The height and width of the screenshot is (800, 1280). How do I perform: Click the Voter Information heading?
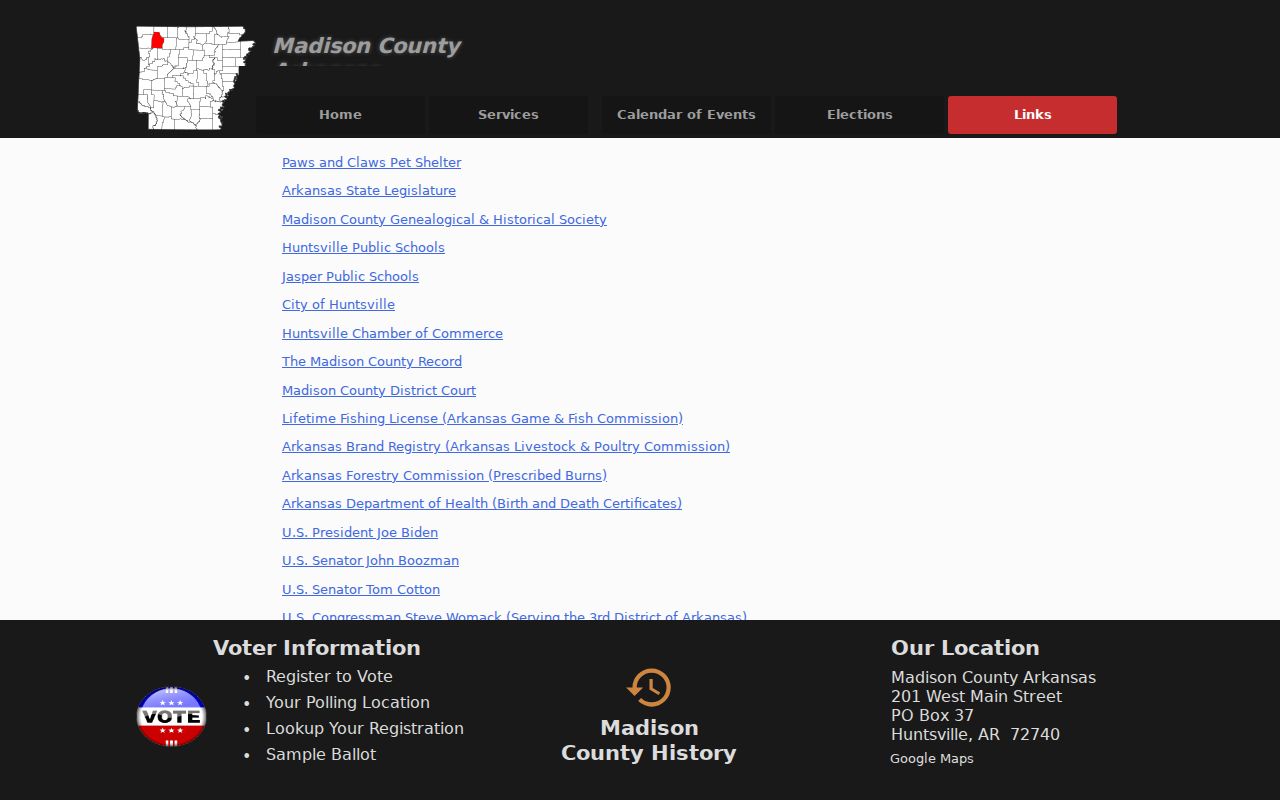point(317,648)
